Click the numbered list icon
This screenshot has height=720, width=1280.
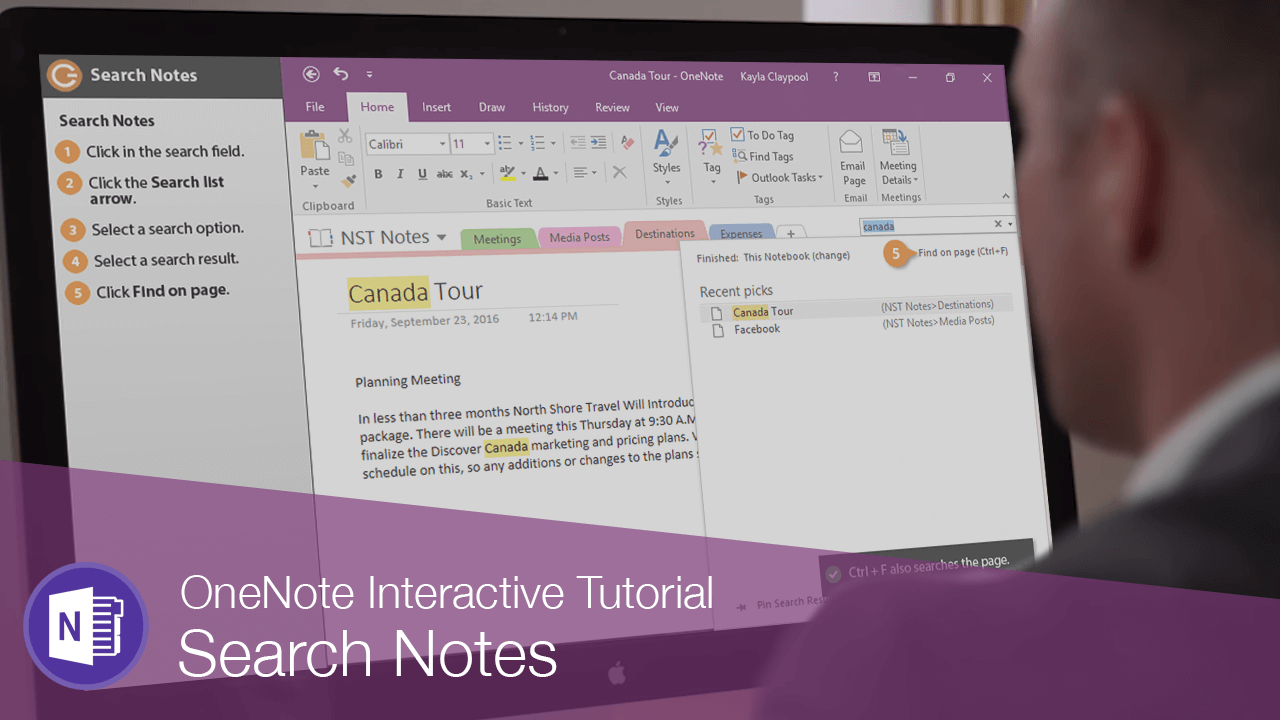click(538, 142)
